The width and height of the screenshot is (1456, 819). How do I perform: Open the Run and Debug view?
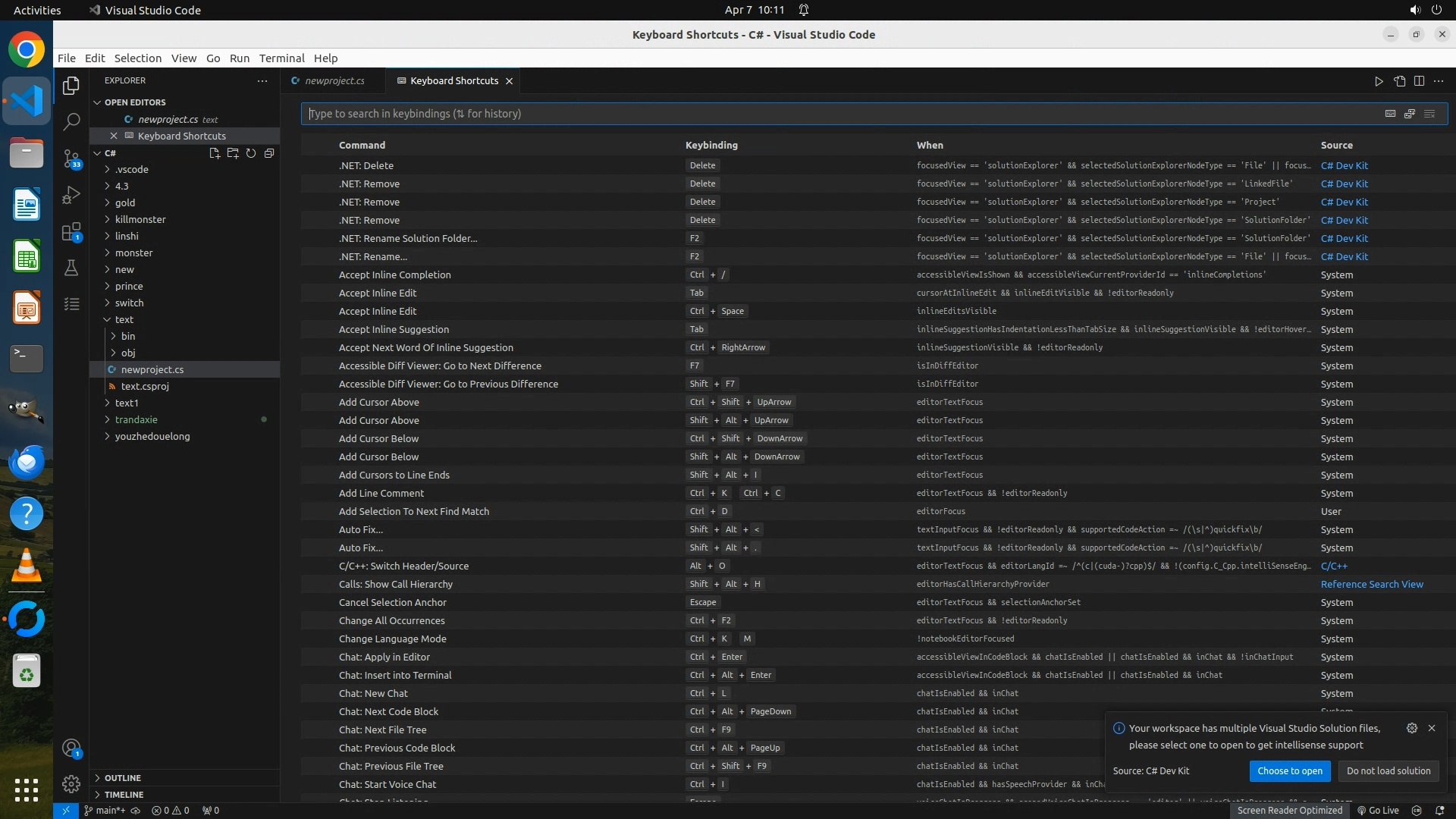[71, 195]
